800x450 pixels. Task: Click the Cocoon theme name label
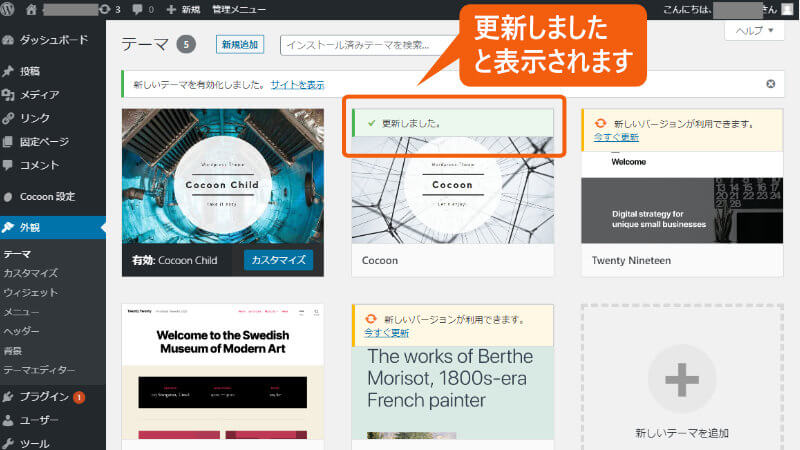(x=380, y=260)
